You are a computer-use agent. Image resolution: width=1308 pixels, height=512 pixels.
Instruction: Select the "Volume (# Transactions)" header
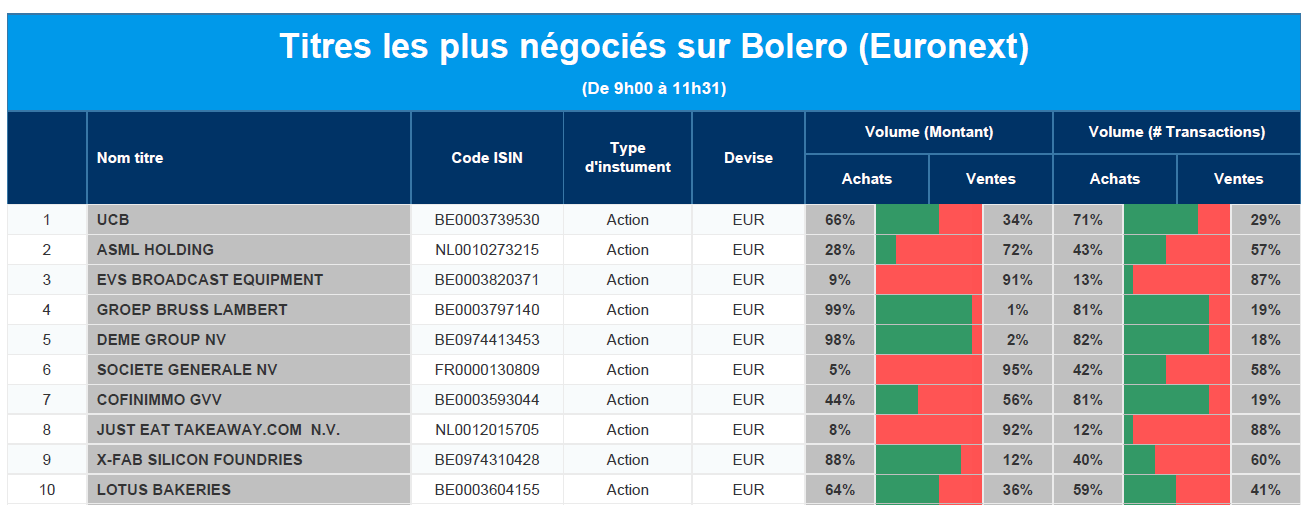click(1177, 132)
